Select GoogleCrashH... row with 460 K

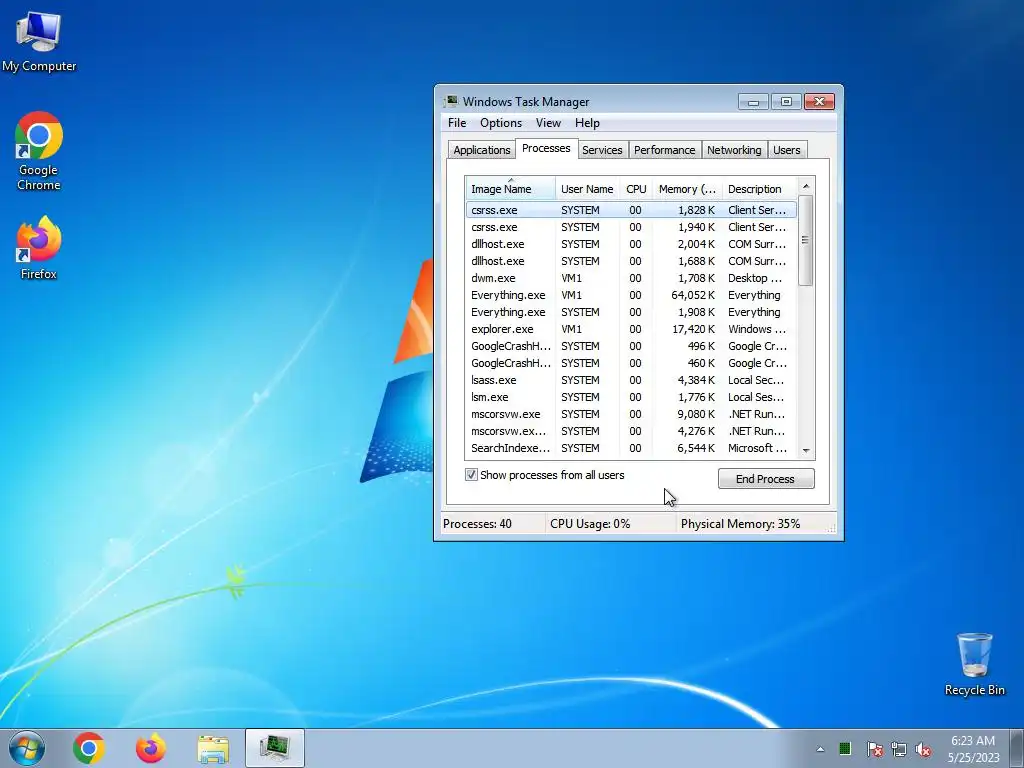(x=631, y=362)
